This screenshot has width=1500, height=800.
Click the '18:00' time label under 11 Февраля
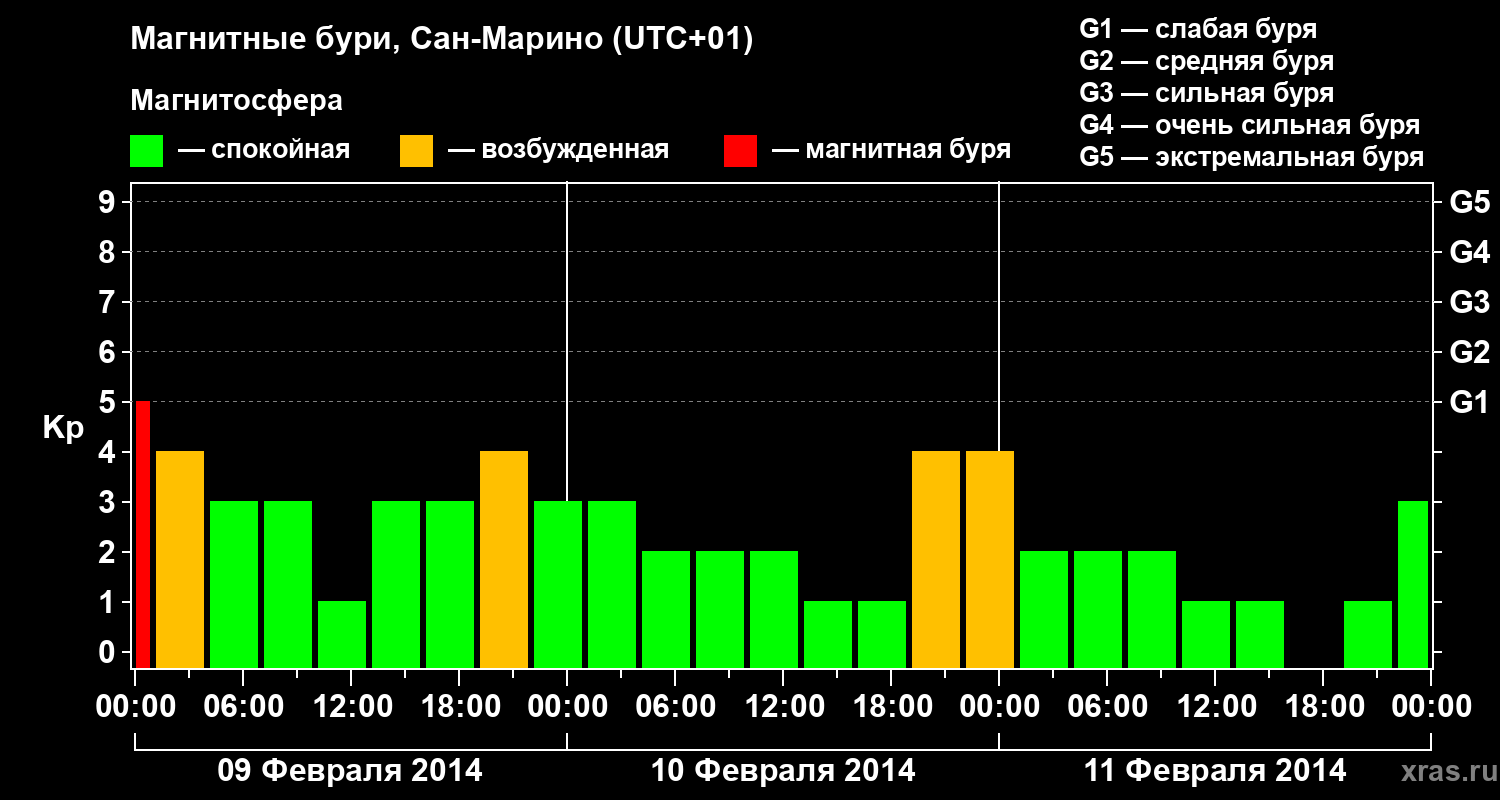[x=1323, y=706]
